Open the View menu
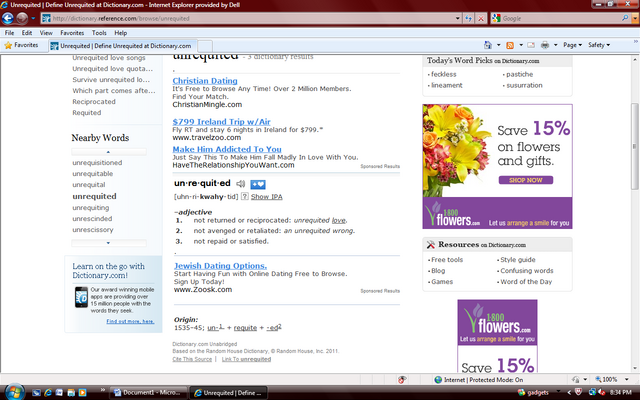 (x=46, y=33)
